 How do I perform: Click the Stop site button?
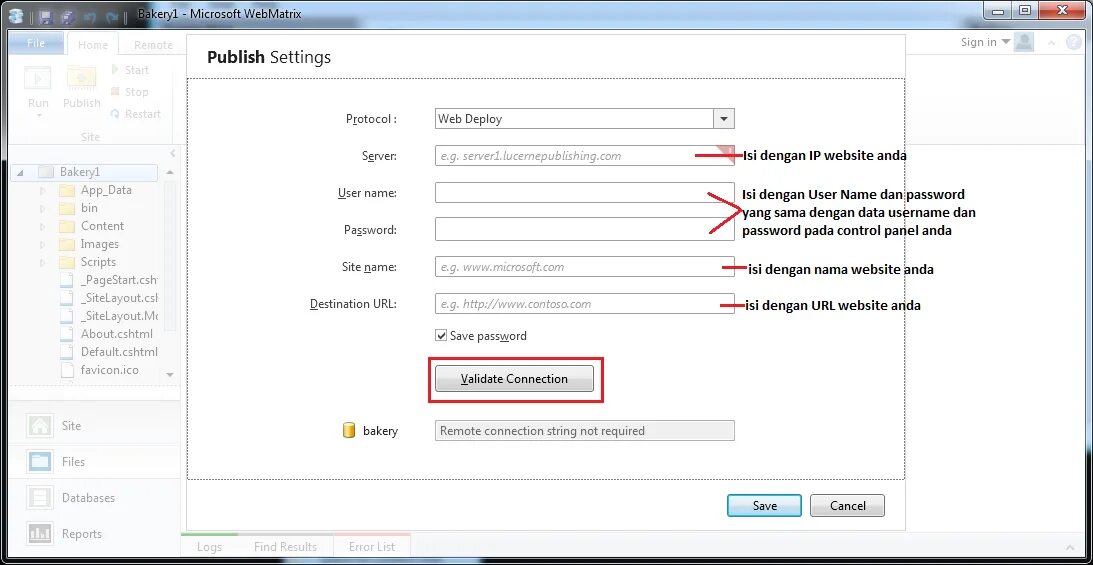pos(129,92)
